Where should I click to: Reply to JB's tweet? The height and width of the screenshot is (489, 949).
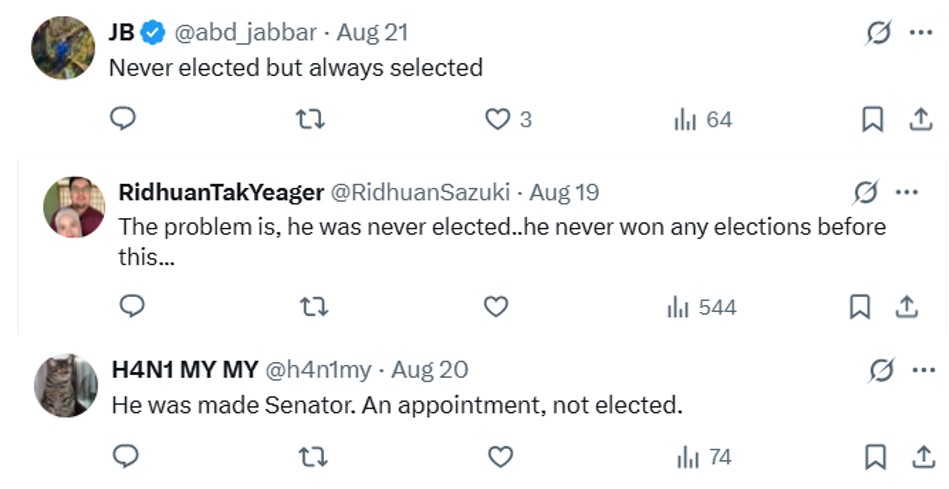122,120
